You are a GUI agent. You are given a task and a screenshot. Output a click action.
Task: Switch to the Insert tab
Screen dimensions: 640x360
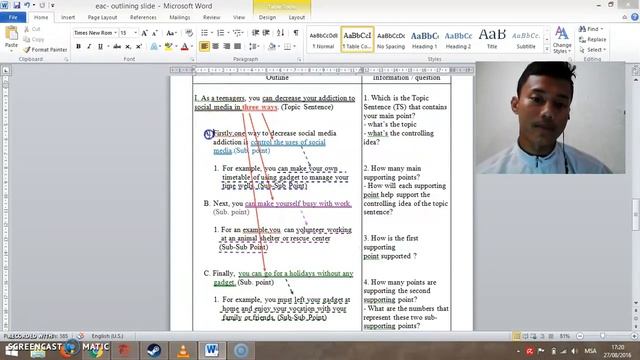click(68, 18)
